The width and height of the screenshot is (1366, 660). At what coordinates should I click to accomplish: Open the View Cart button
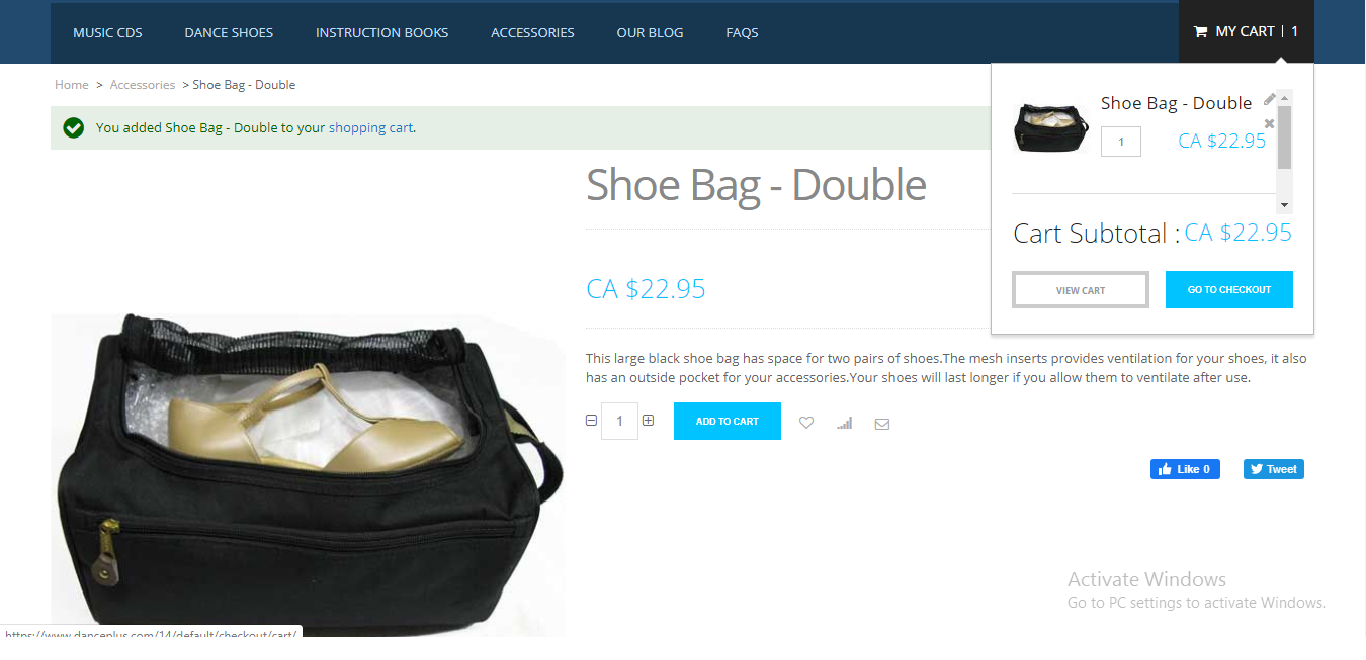[1080, 290]
